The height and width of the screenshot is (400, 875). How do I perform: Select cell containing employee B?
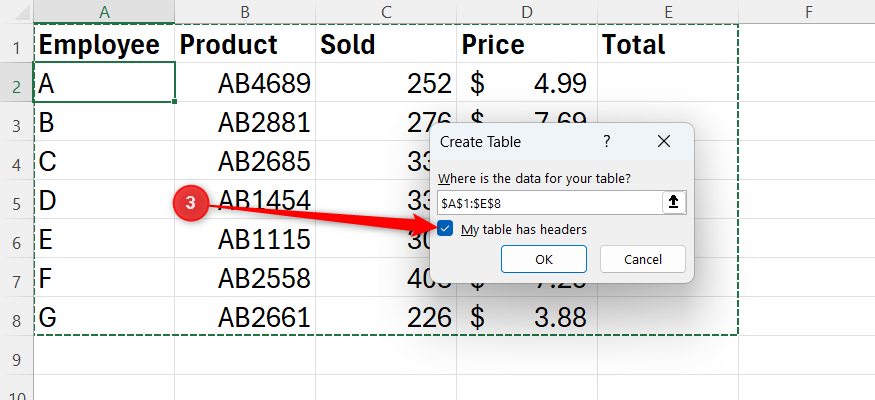click(x=104, y=122)
